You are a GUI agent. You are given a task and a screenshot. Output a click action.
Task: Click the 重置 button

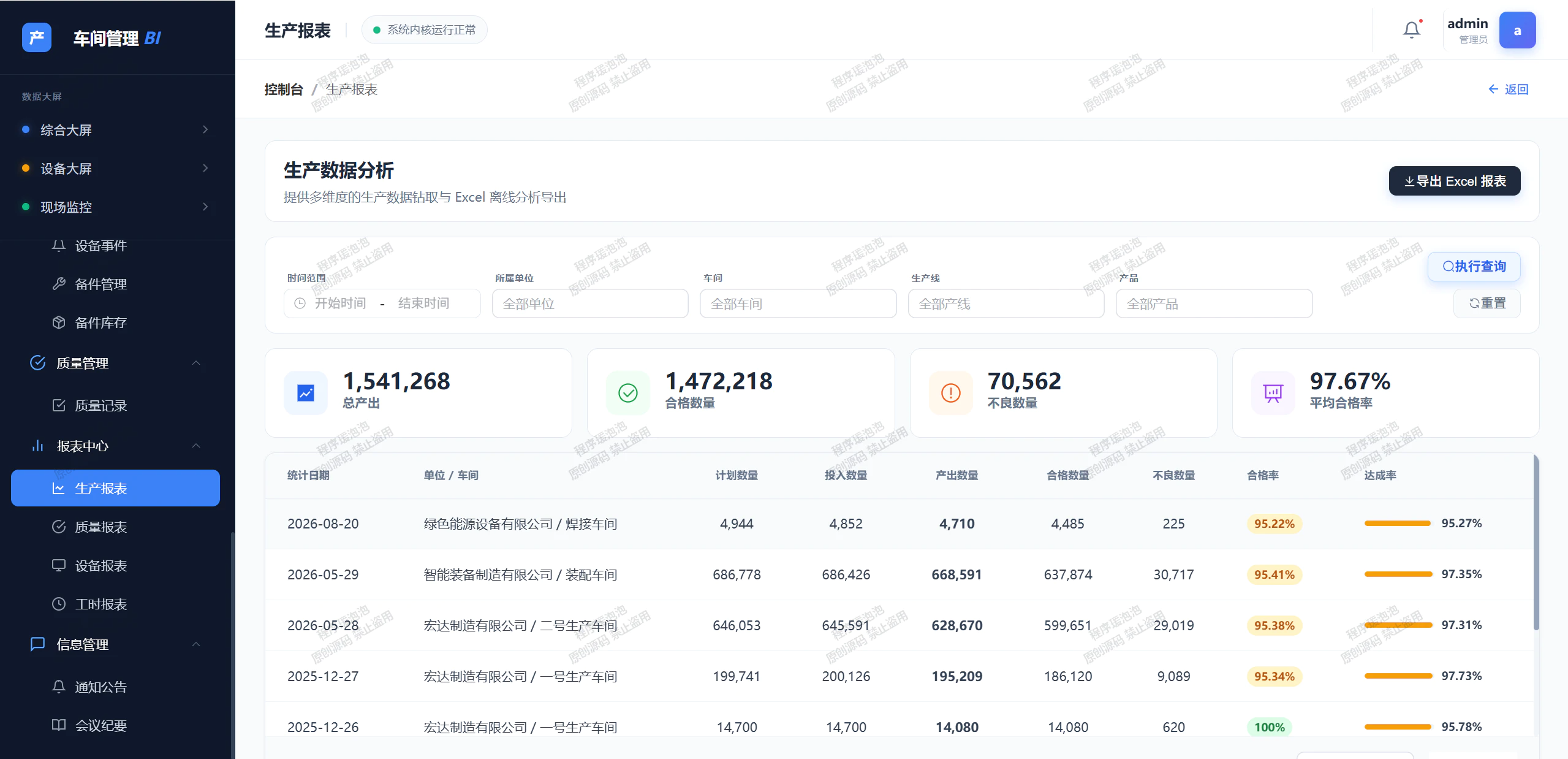coord(1487,303)
